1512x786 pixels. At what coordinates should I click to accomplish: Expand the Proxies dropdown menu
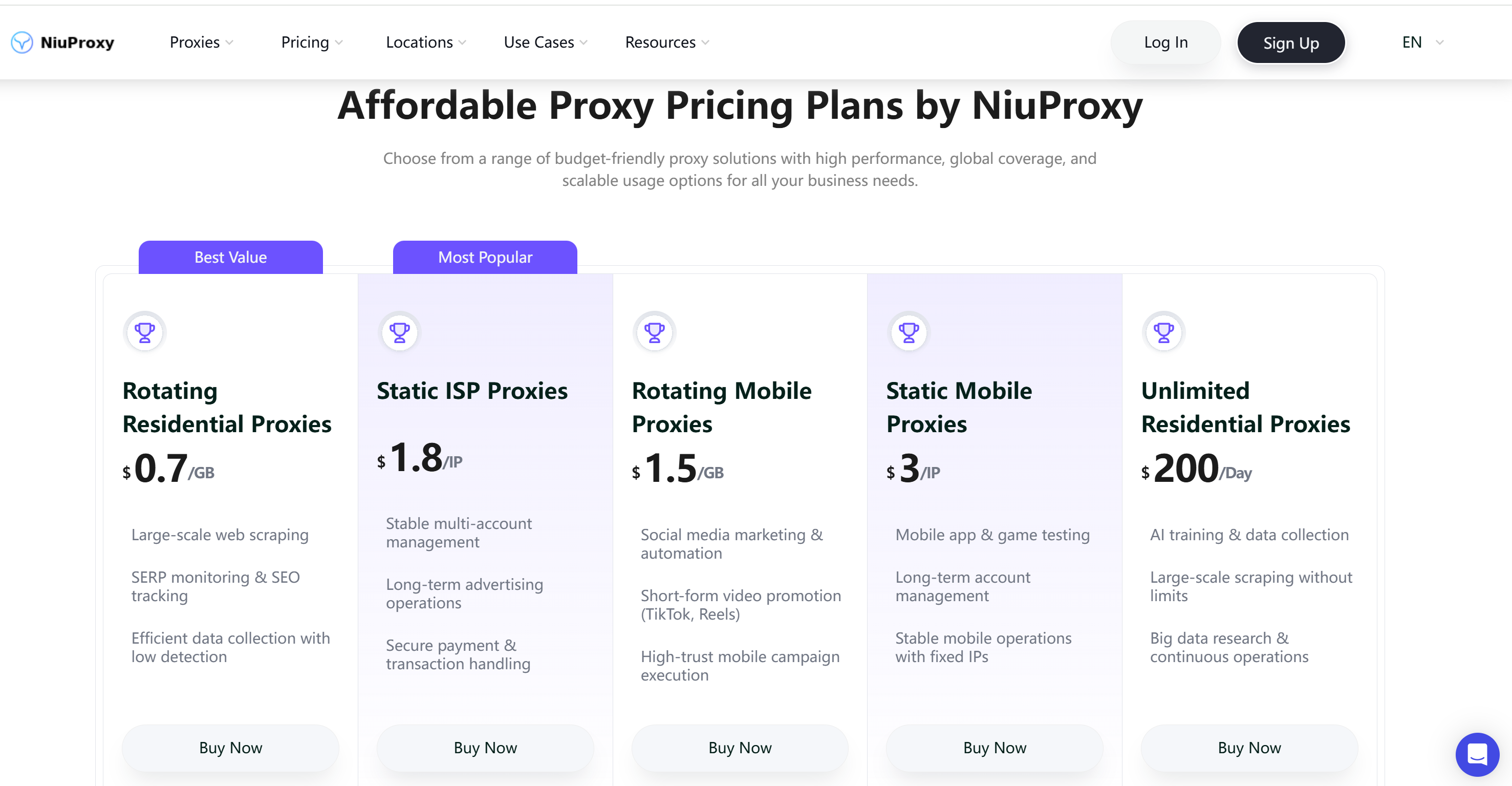tap(201, 43)
